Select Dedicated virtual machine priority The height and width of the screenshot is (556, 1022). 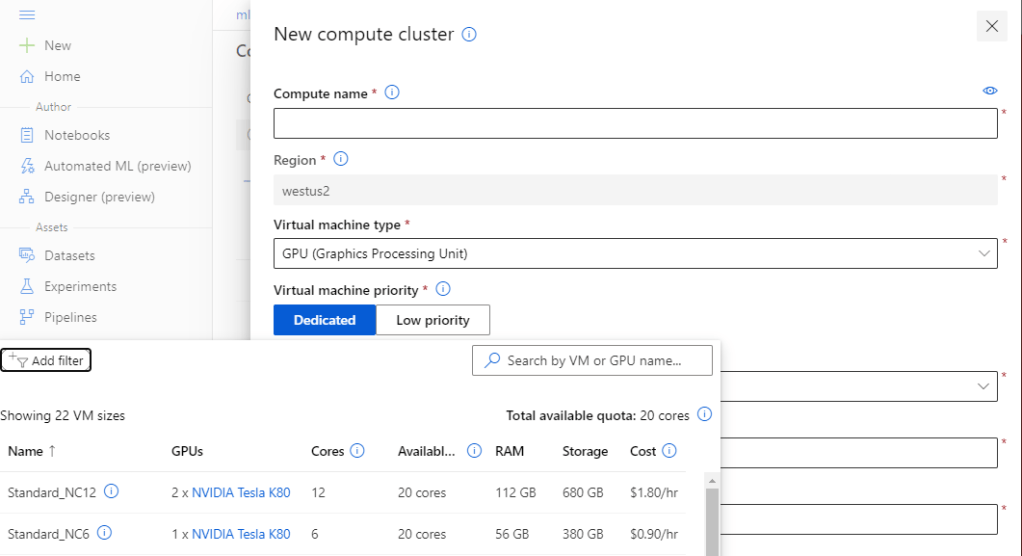click(324, 320)
